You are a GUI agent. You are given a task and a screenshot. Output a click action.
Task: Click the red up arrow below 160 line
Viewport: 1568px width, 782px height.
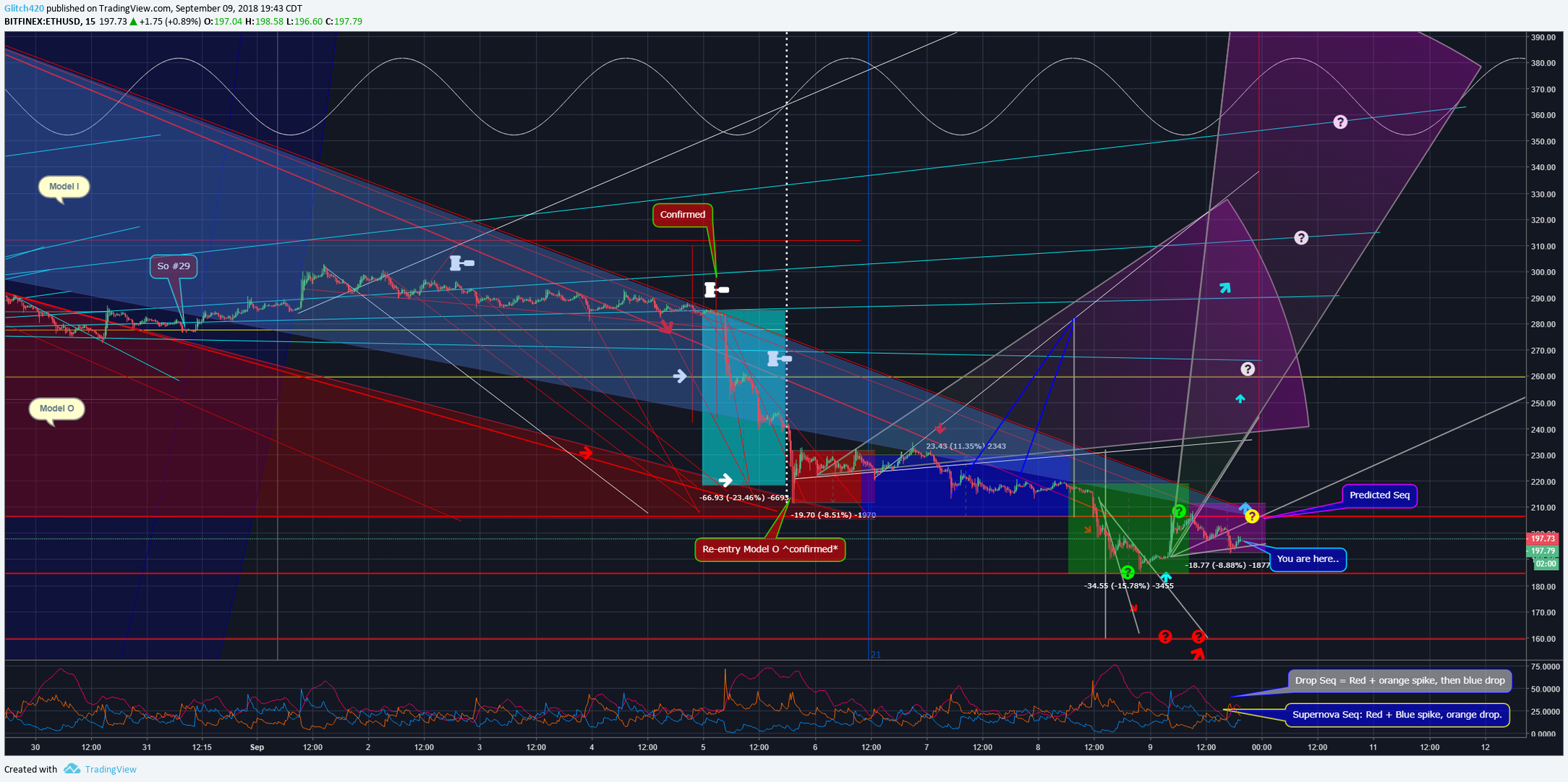coord(1198,653)
